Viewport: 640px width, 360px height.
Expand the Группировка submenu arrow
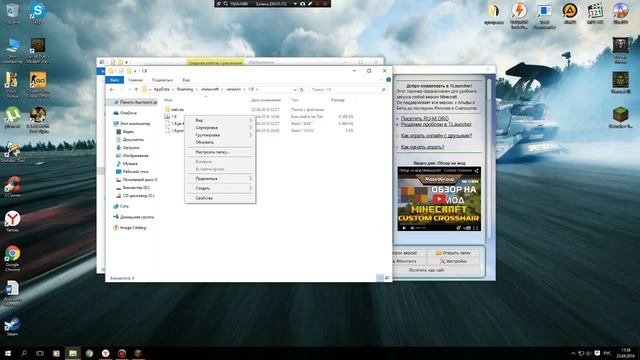pos(251,135)
